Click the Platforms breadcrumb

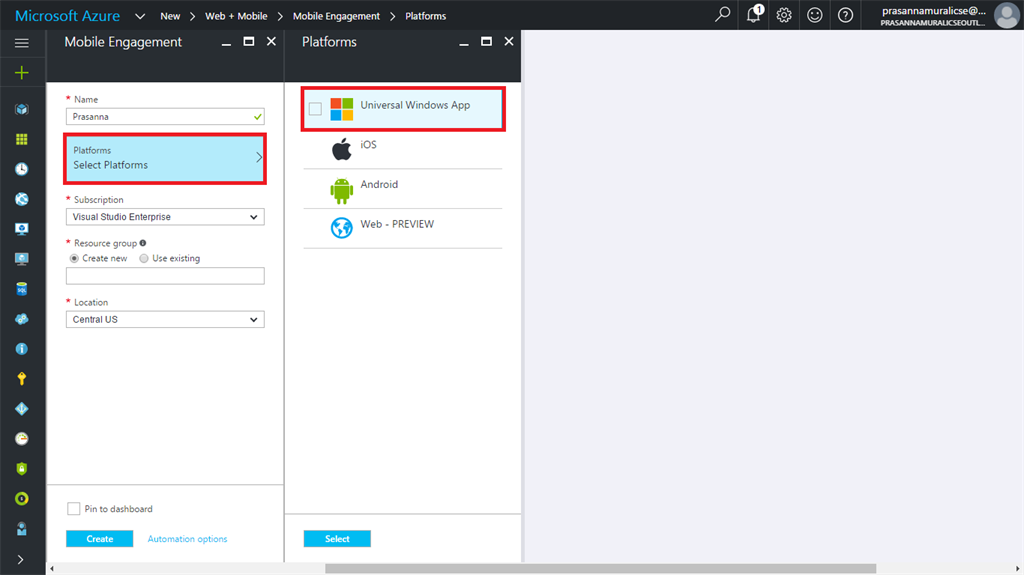click(x=425, y=16)
